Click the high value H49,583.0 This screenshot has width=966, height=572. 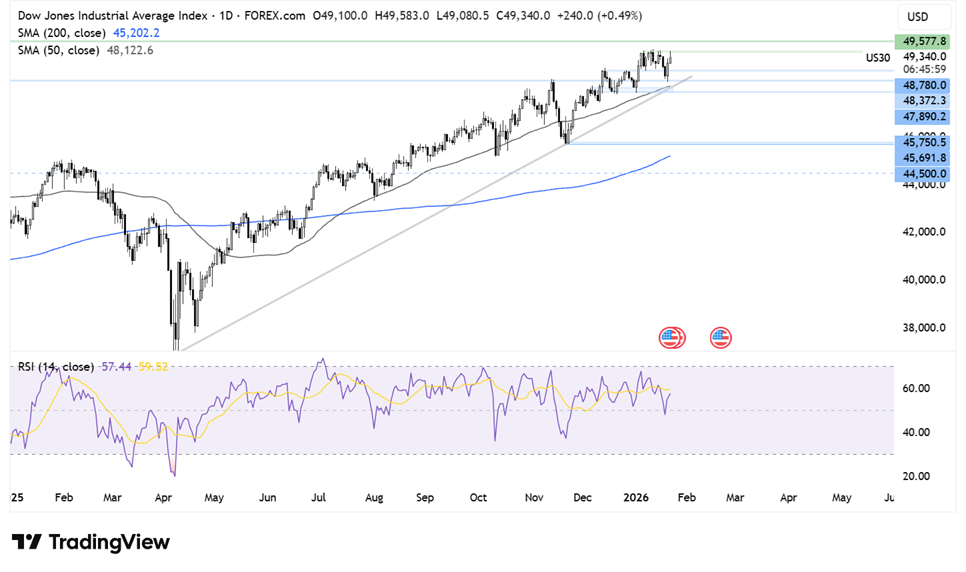tap(402, 15)
